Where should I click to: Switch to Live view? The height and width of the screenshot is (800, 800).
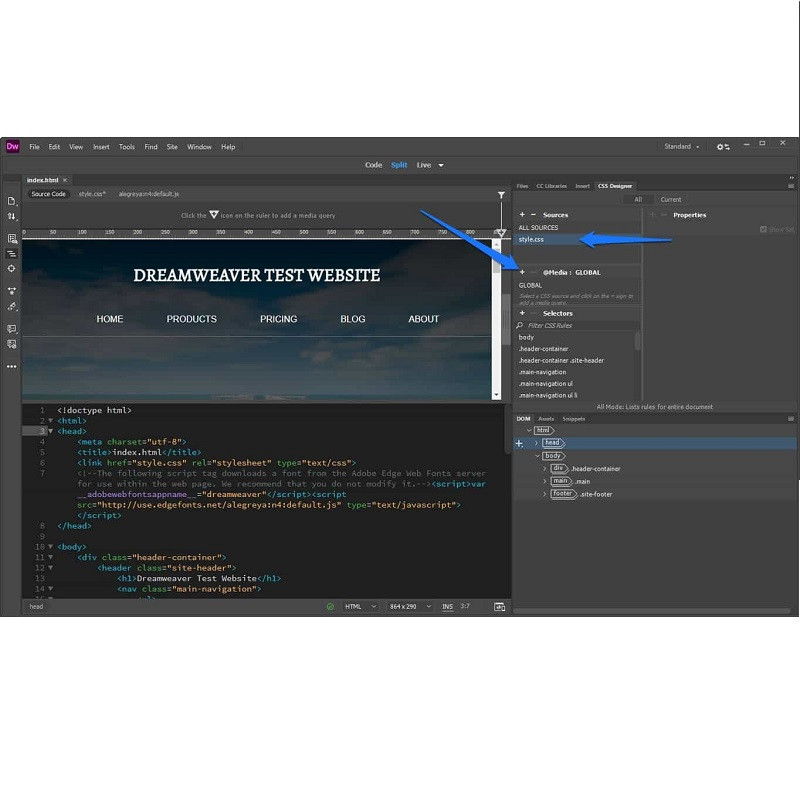click(424, 165)
